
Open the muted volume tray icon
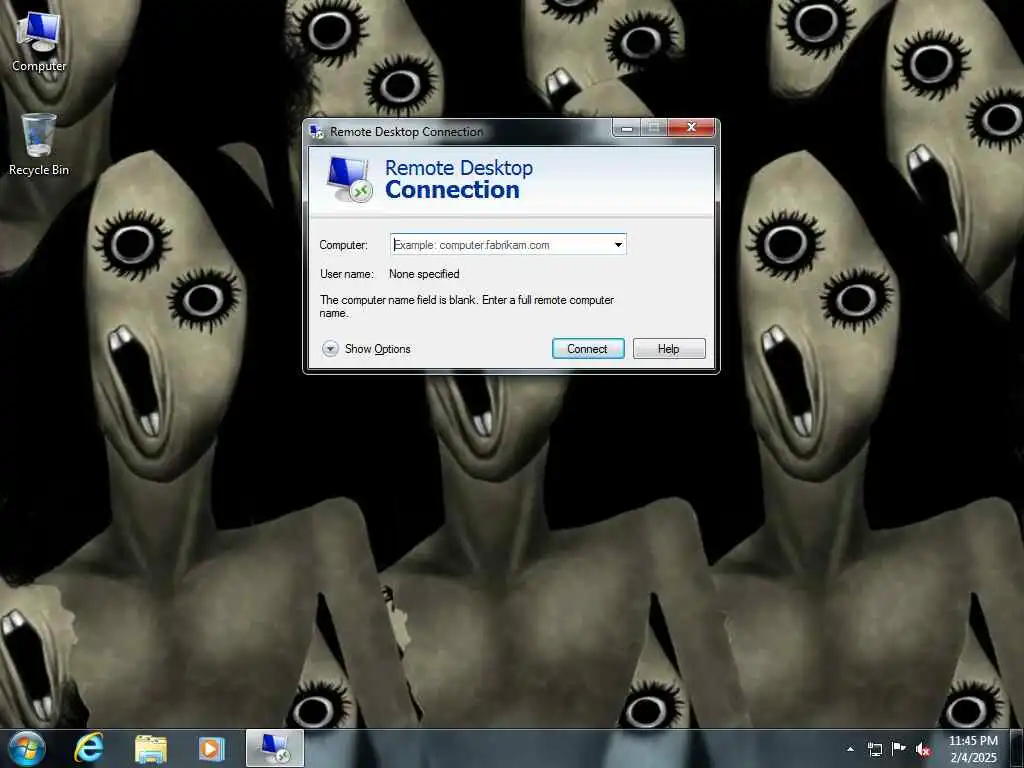(923, 749)
